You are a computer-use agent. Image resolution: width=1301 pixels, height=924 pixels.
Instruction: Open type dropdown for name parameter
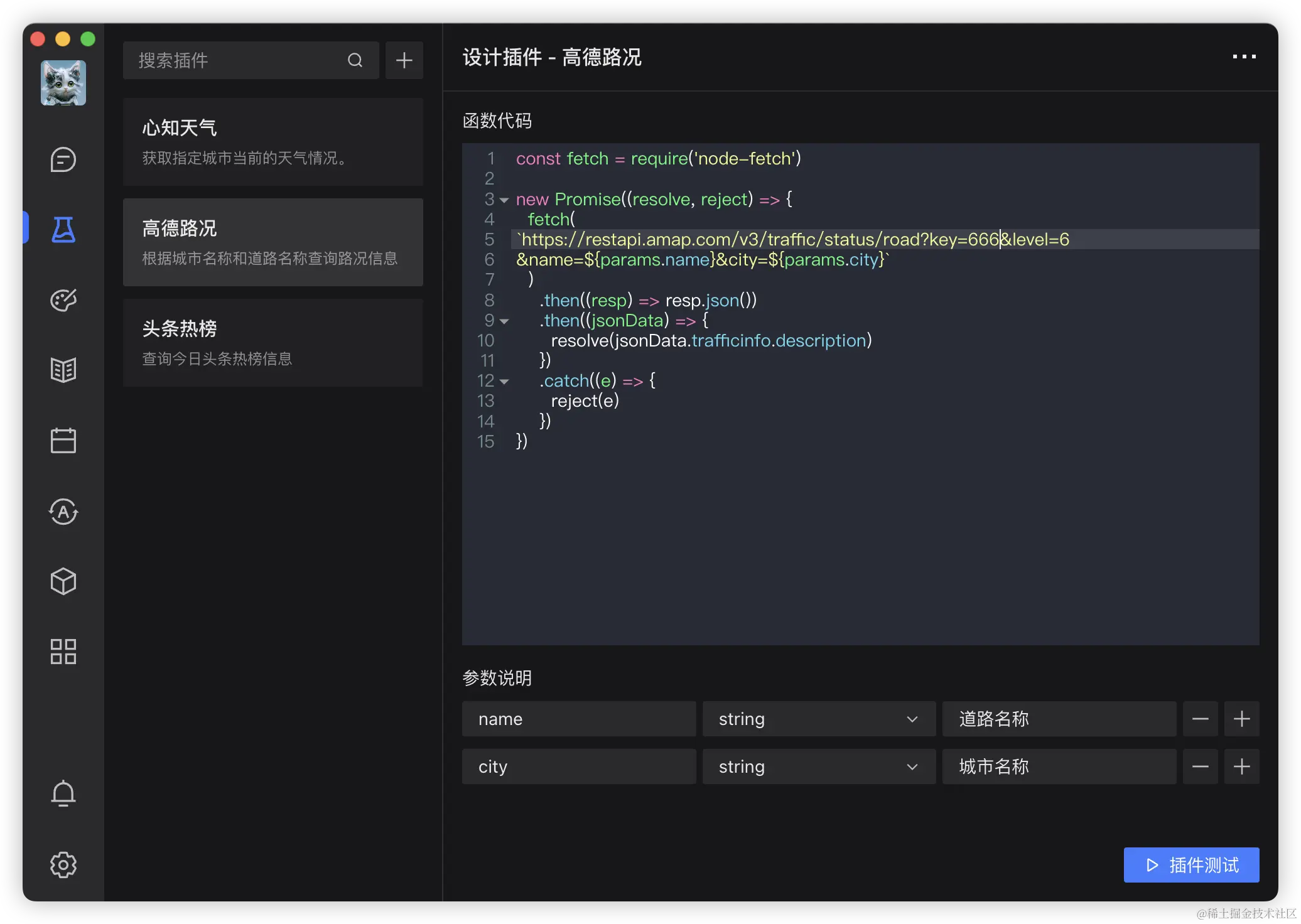(818, 719)
